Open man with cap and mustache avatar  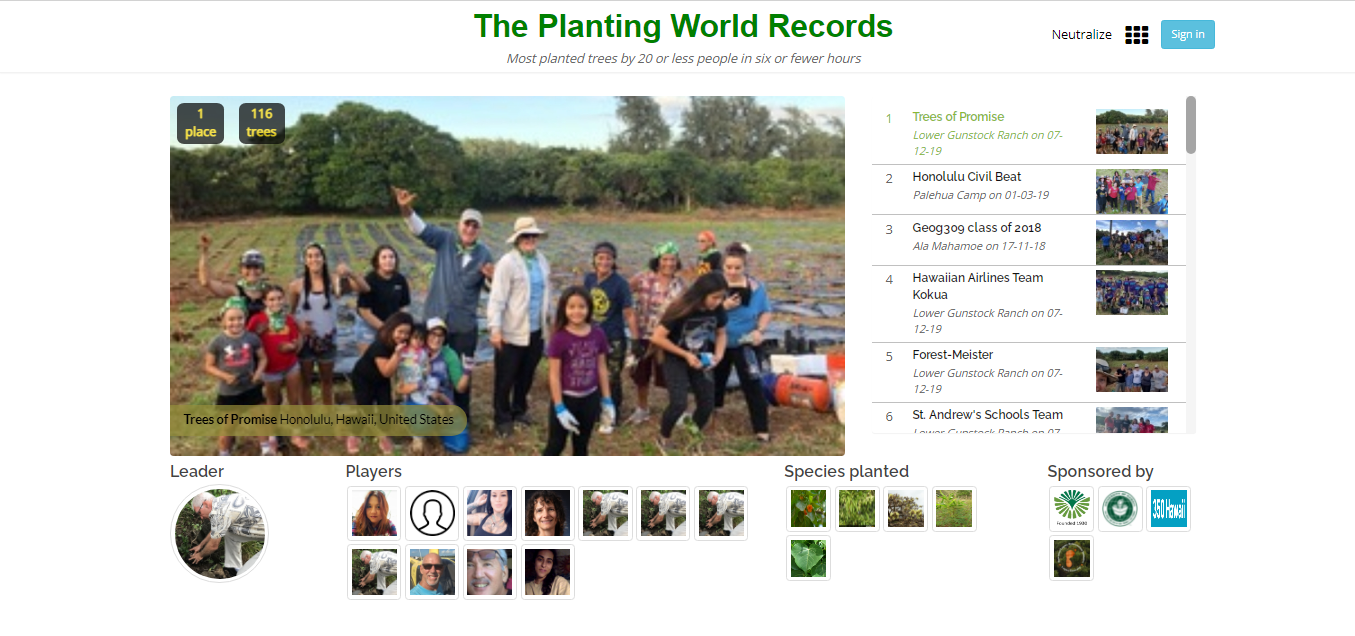point(490,572)
